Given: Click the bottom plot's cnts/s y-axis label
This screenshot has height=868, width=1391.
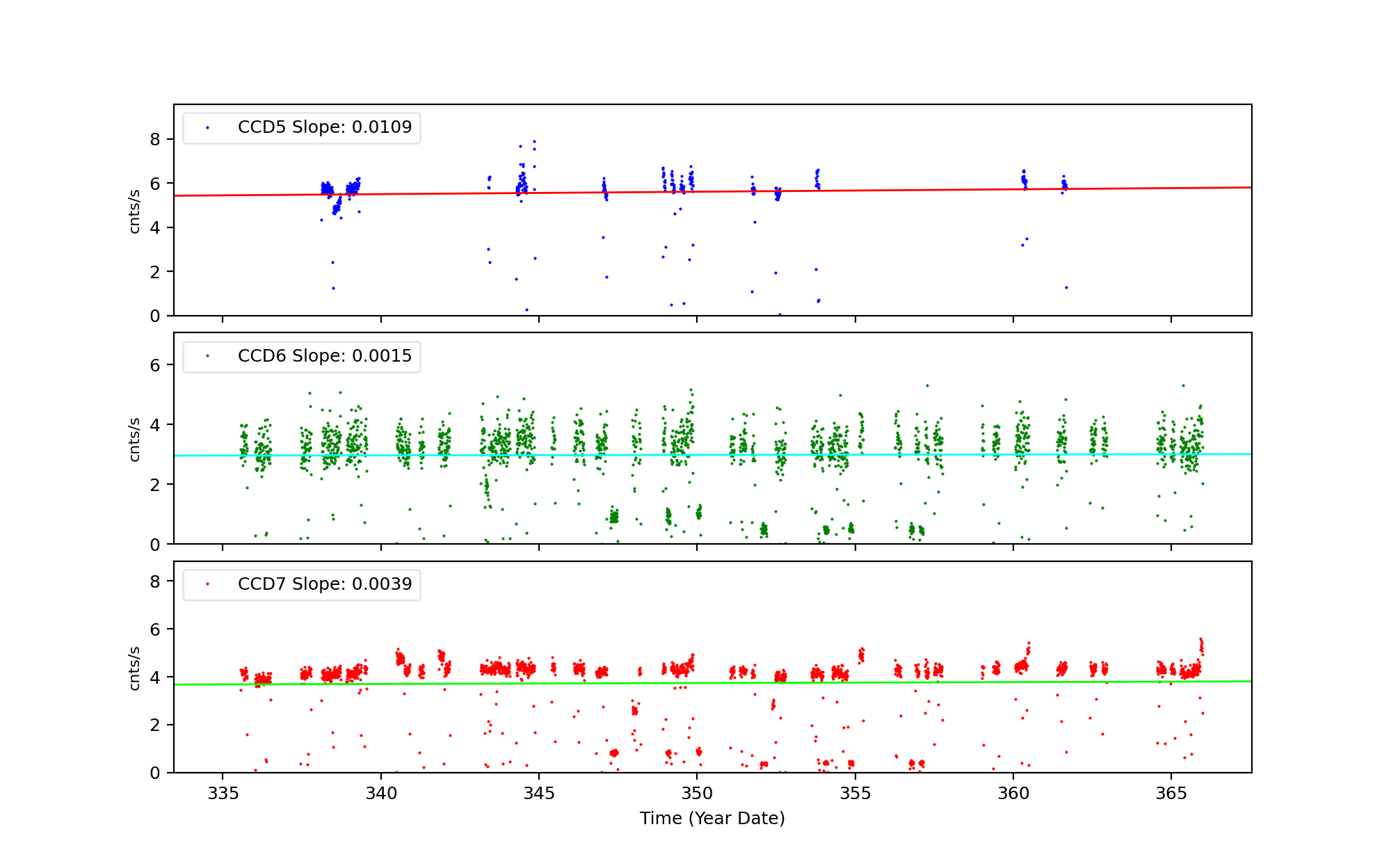Looking at the screenshot, I should pyautogui.click(x=135, y=668).
